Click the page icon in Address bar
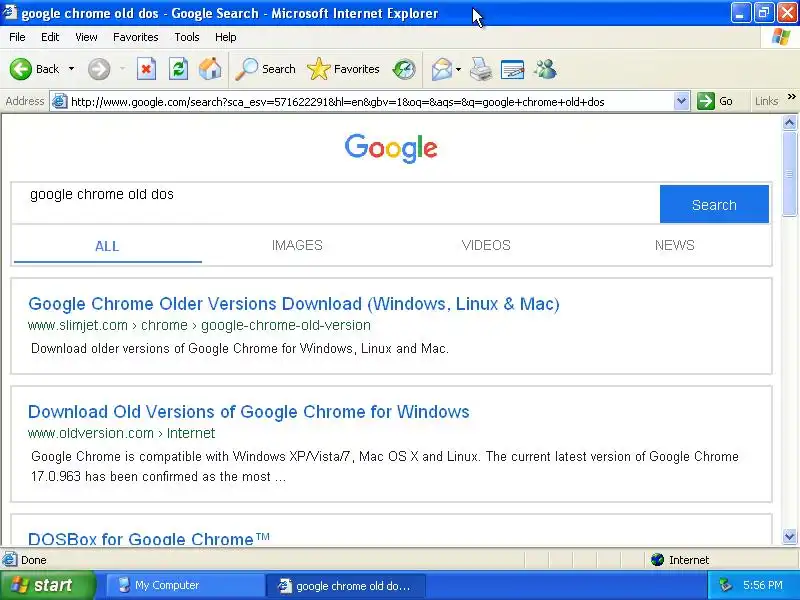The width and height of the screenshot is (800, 600). pyautogui.click(x=60, y=102)
